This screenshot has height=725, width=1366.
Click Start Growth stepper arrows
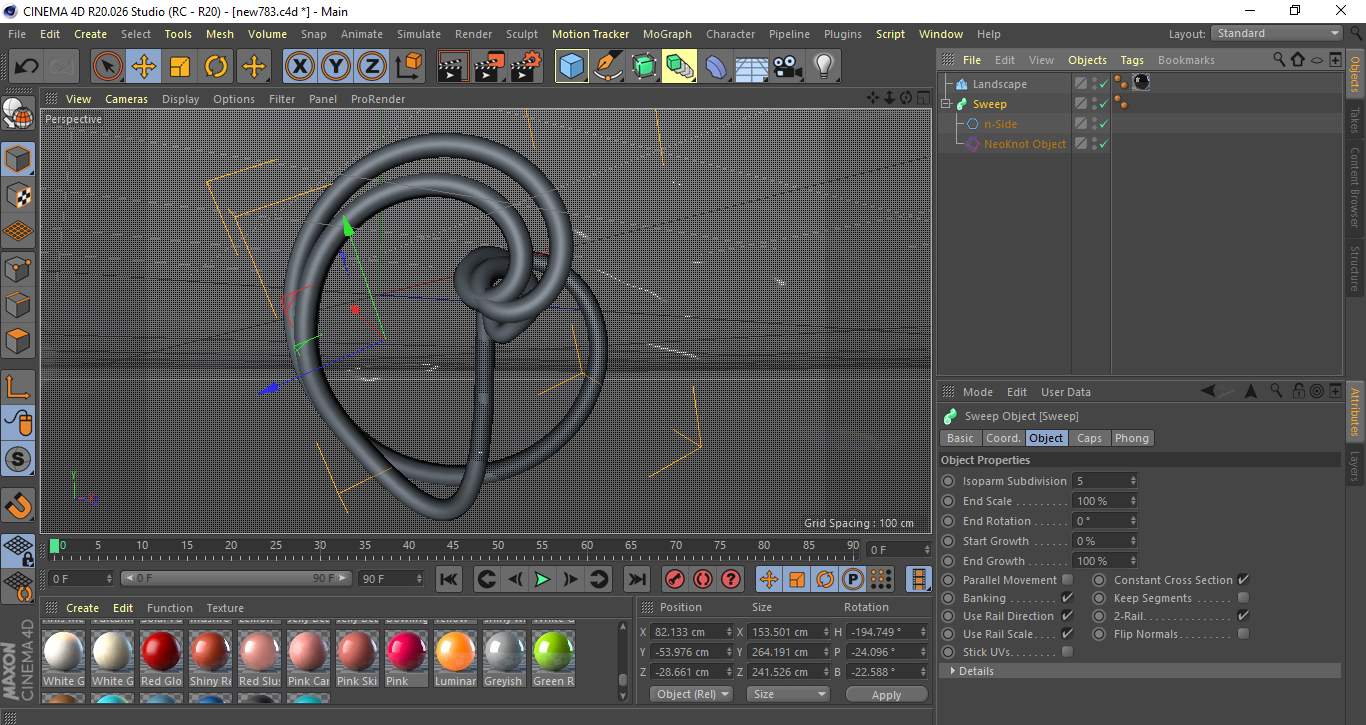coord(1133,541)
